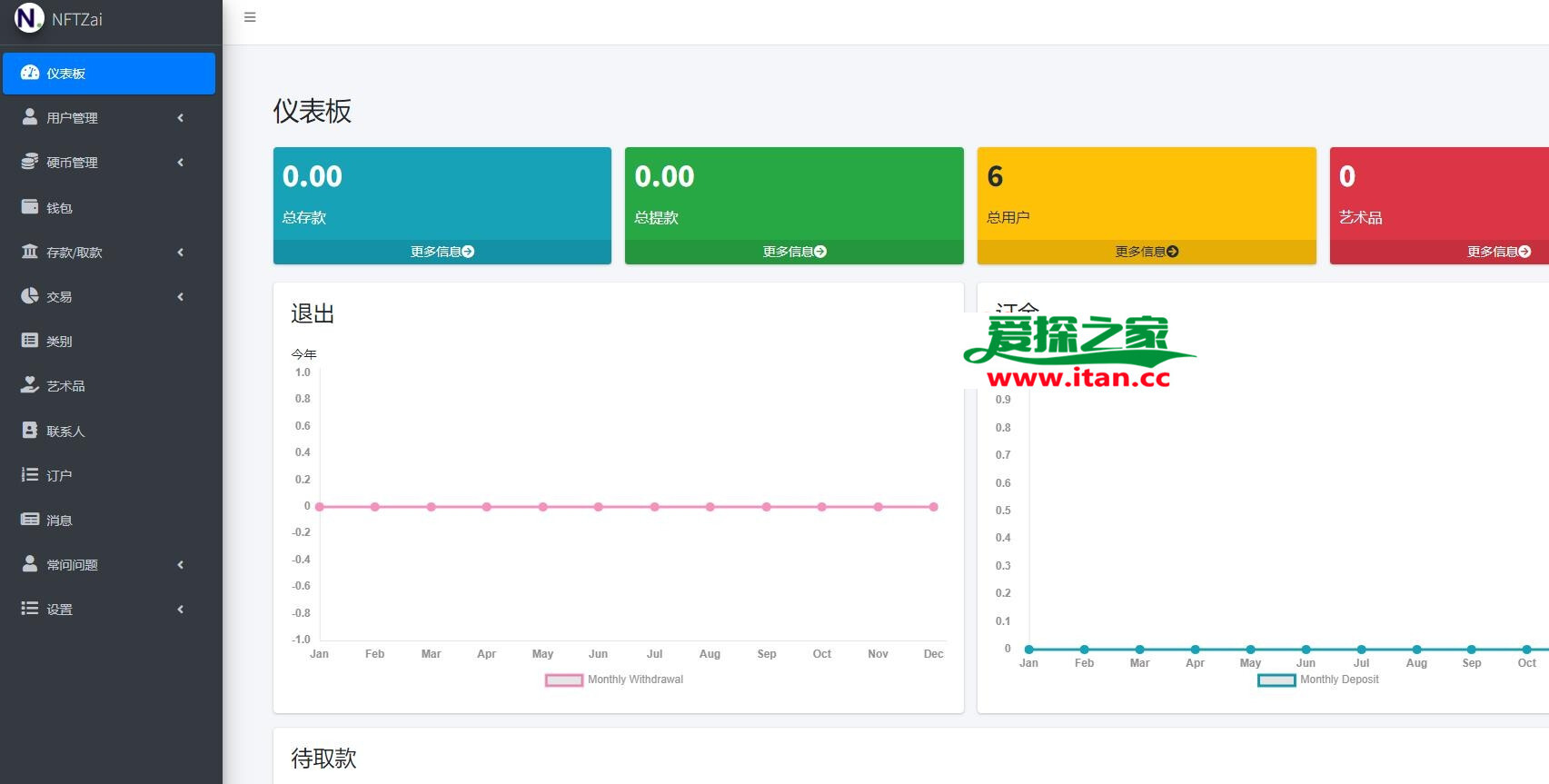This screenshot has width=1549, height=784.
Task: Open the 联系人 sidebar menu item
Action: pyautogui.click(x=109, y=431)
